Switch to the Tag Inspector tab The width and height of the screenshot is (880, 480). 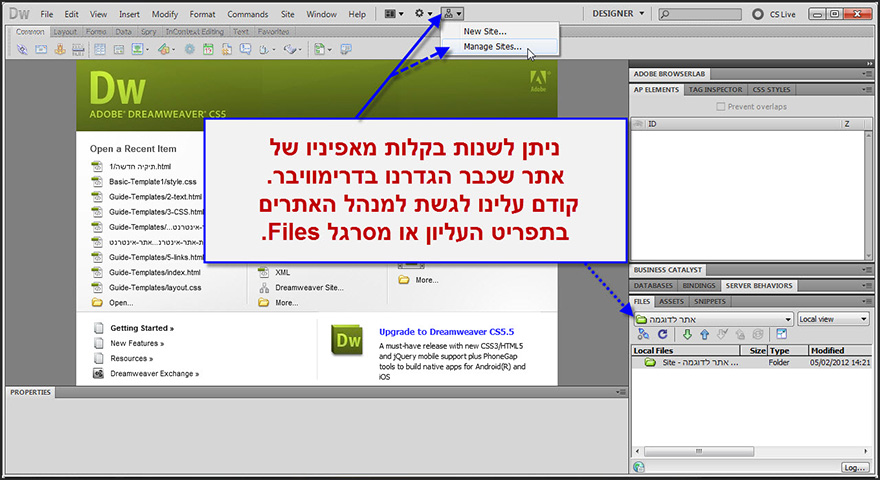point(715,90)
